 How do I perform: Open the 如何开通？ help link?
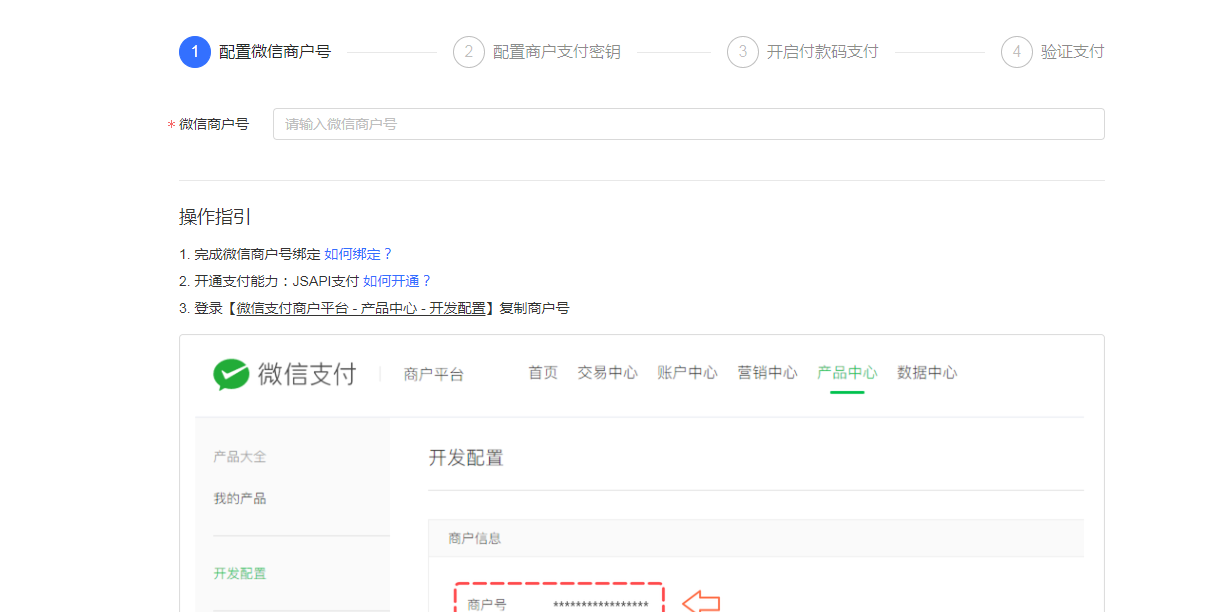coord(397,281)
